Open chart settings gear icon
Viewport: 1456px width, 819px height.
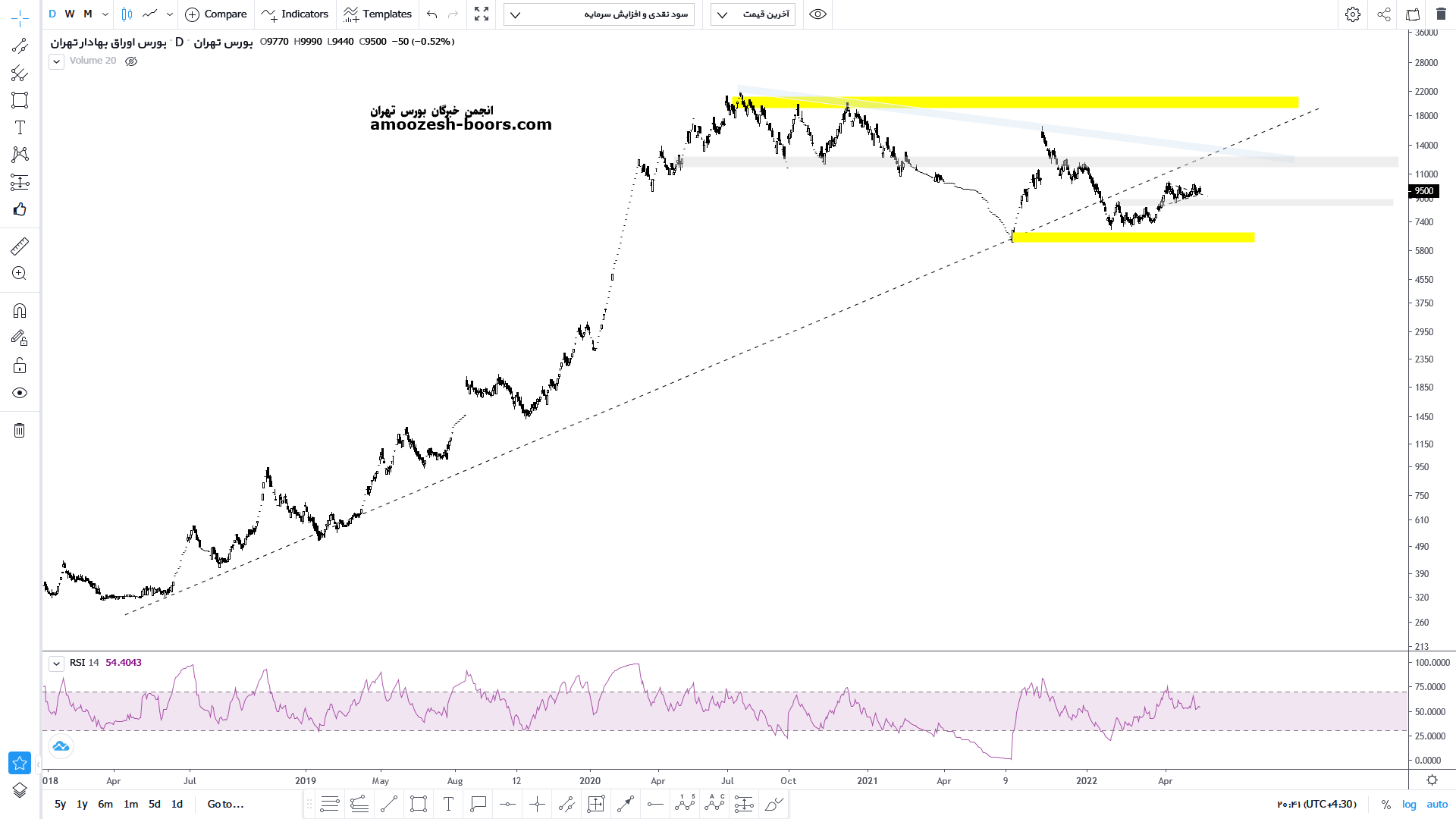pyautogui.click(x=1352, y=14)
